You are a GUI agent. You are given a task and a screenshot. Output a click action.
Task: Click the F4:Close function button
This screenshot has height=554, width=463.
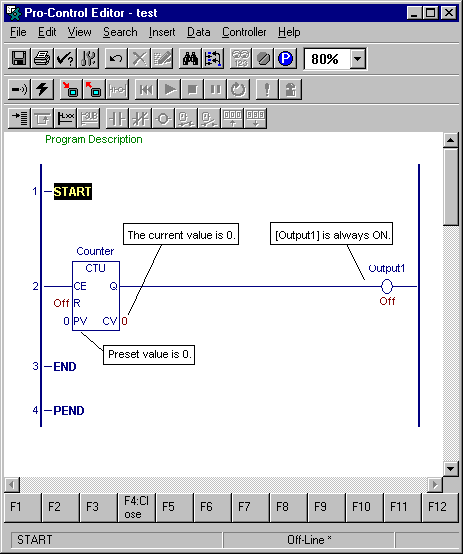(x=136, y=507)
